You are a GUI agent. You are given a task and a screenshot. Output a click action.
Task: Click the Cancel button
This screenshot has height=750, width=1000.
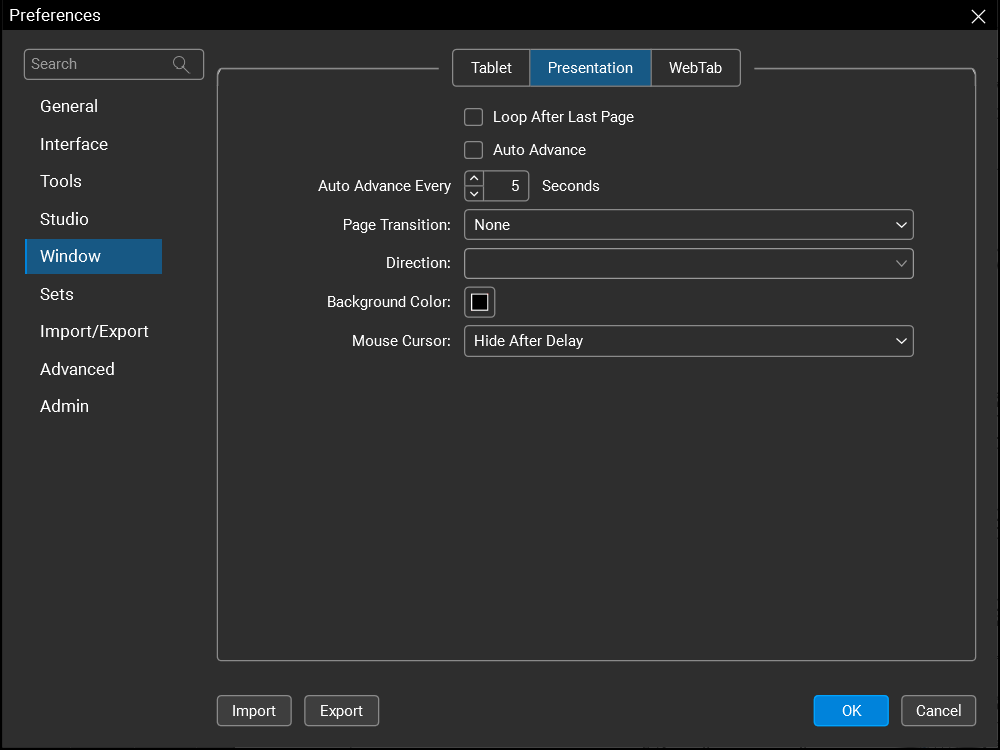(x=938, y=711)
